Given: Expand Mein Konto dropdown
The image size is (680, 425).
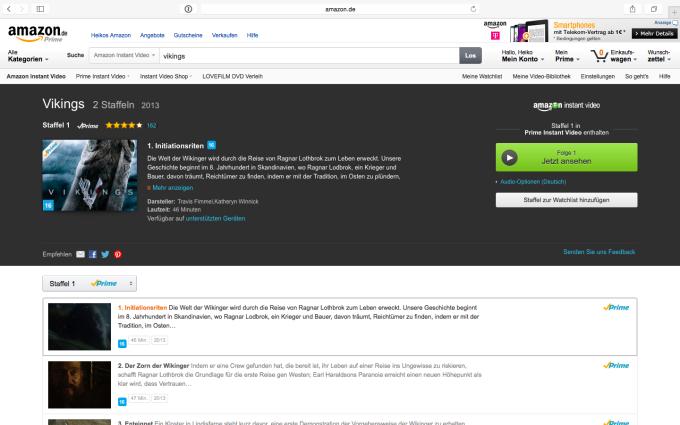Looking at the screenshot, I should (x=523, y=56).
